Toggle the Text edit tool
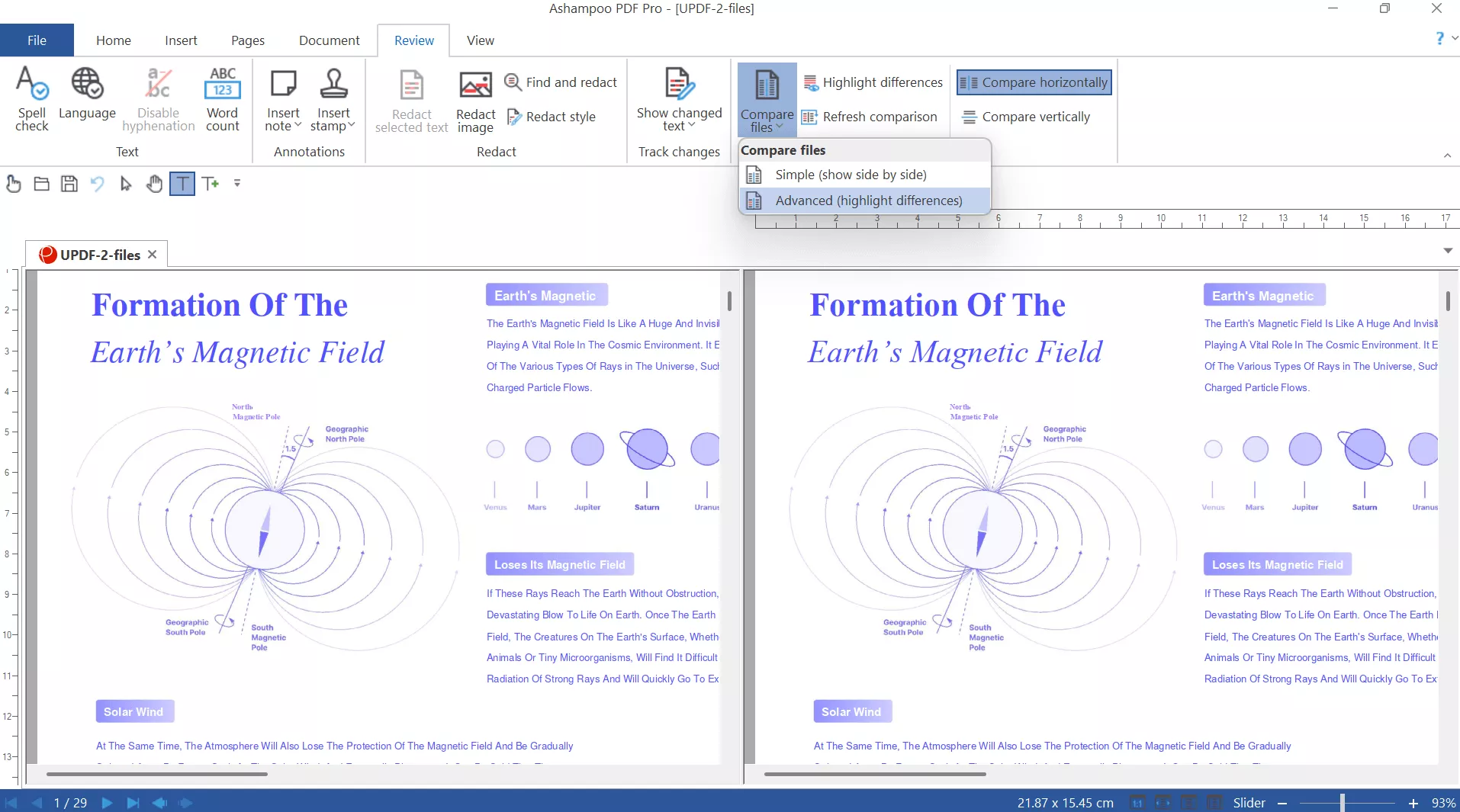The height and width of the screenshot is (812, 1460). click(x=182, y=184)
